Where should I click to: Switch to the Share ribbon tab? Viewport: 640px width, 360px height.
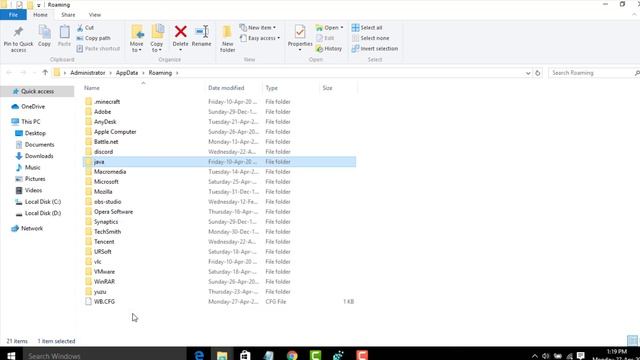pyautogui.click(x=68, y=15)
